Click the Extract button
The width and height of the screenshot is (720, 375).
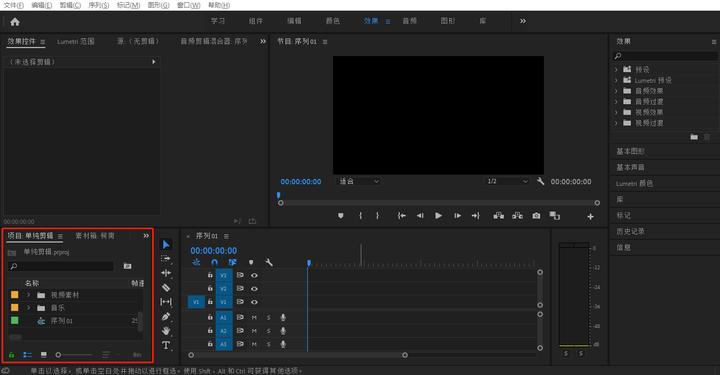(518, 216)
